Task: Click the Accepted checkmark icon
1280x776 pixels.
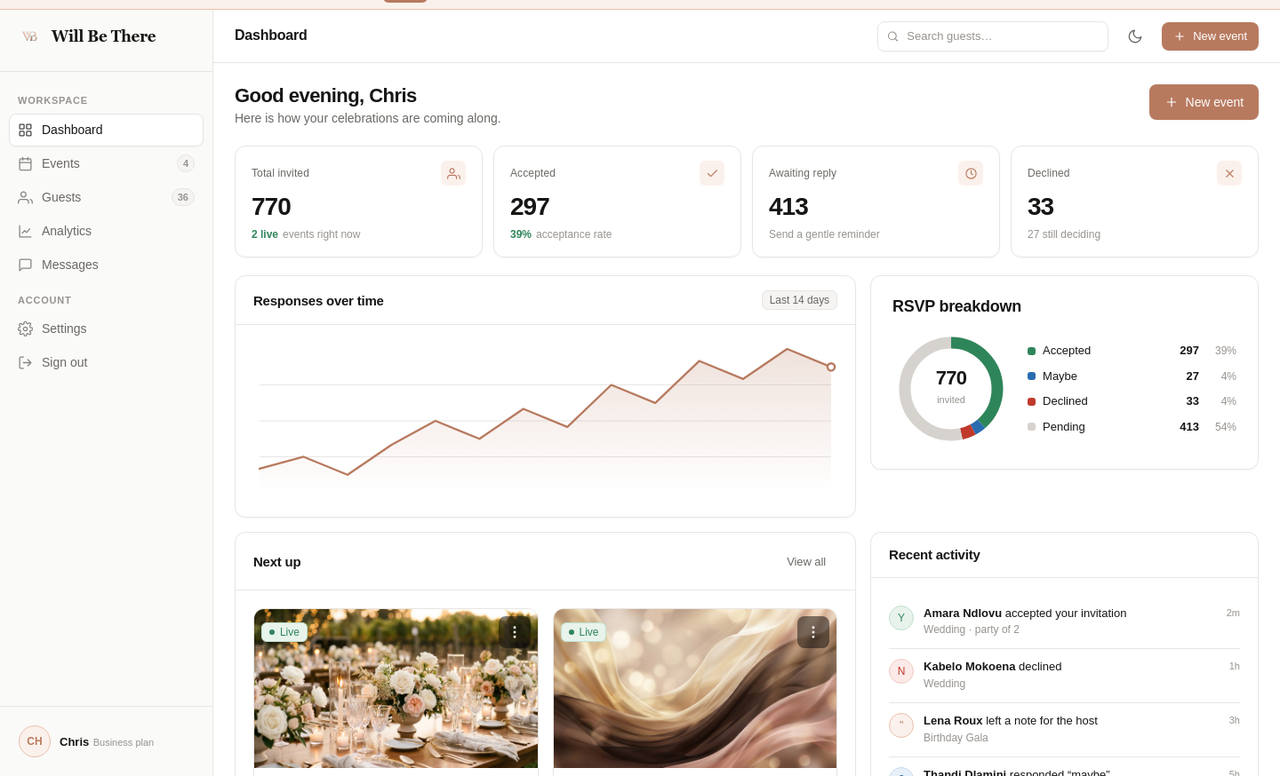Action: click(x=712, y=173)
